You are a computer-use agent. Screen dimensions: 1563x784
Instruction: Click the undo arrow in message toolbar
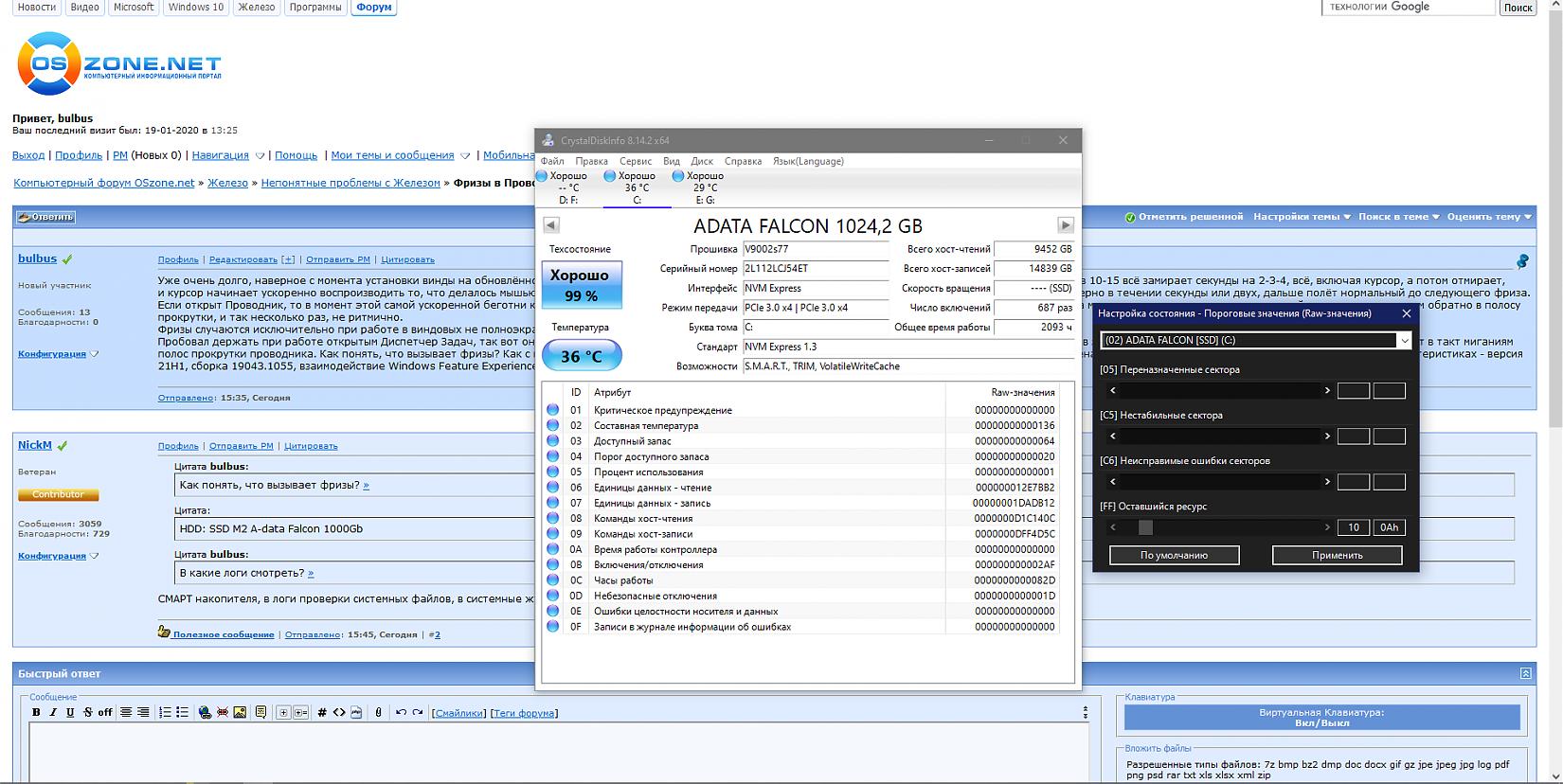401,712
